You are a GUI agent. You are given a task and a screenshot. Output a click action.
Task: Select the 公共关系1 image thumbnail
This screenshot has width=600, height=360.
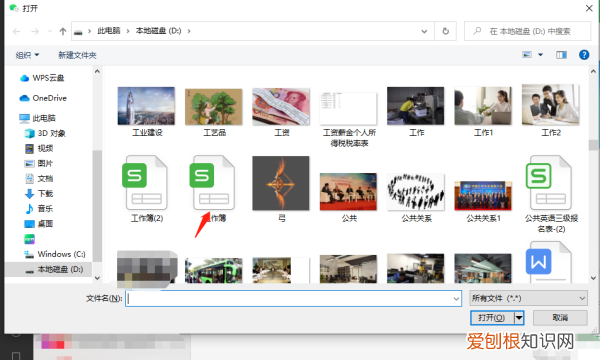483,195
